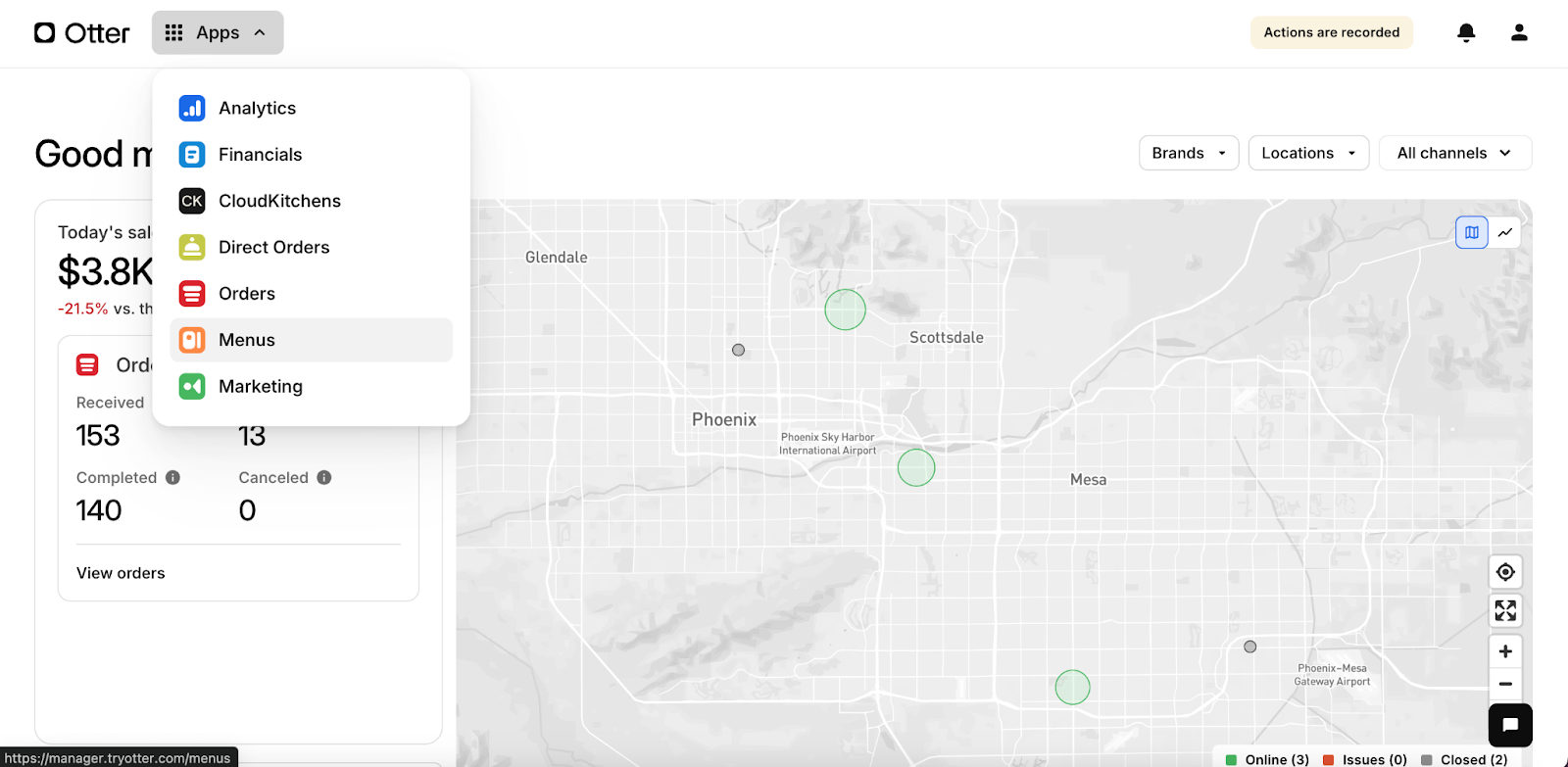Viewport: 1568px width, 767px height.
Task: Open the user account profile icon
Action: click(1519, 32)
